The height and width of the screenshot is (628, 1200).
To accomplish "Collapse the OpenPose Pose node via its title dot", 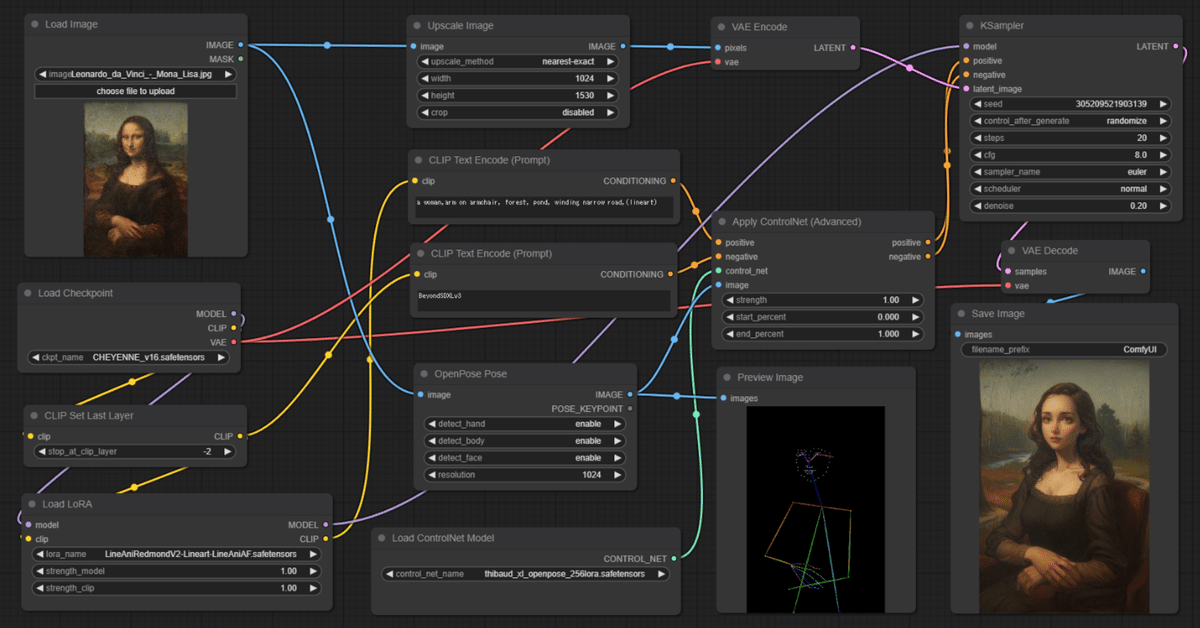I will [x=424, y=373].
